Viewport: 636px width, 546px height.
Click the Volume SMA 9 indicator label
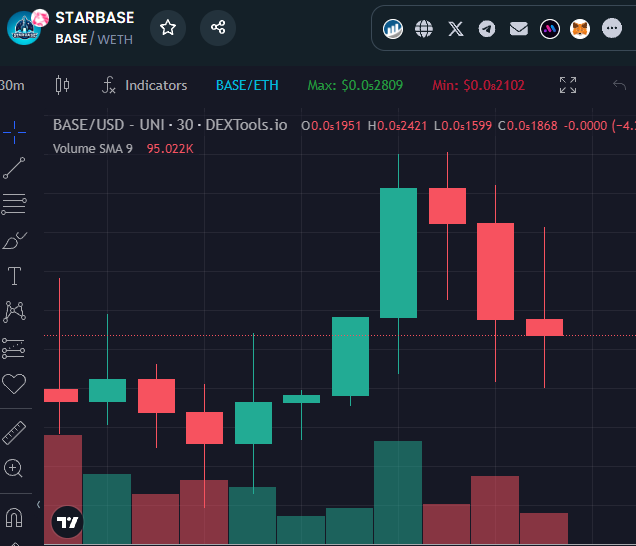(x=92, y=148)
